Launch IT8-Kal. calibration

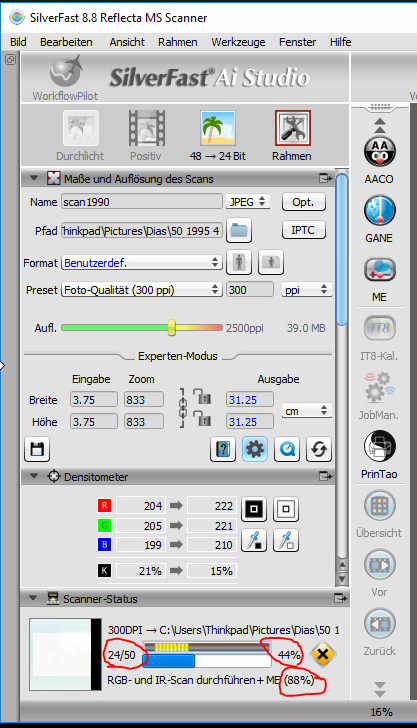tap(379, 329)
